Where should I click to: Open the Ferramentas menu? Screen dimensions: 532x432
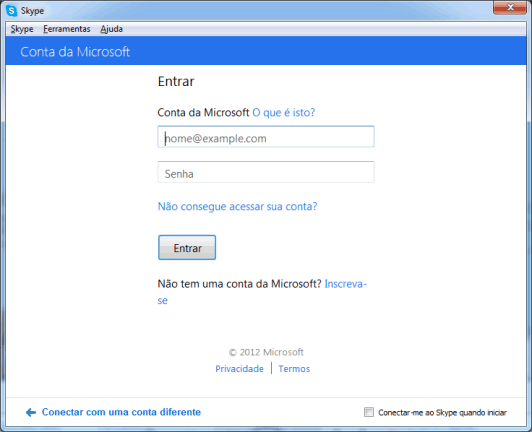[67, 29]
